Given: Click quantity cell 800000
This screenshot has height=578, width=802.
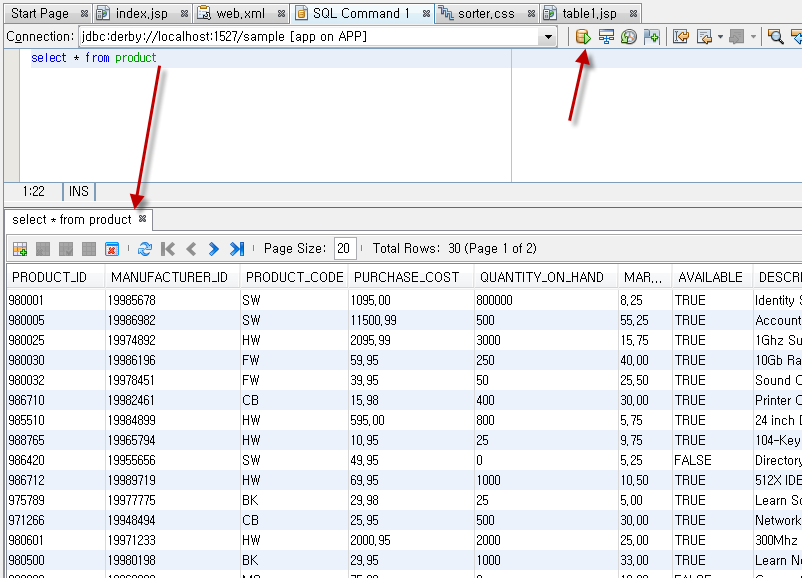Looking at the screenshot, I should (546, 300).
